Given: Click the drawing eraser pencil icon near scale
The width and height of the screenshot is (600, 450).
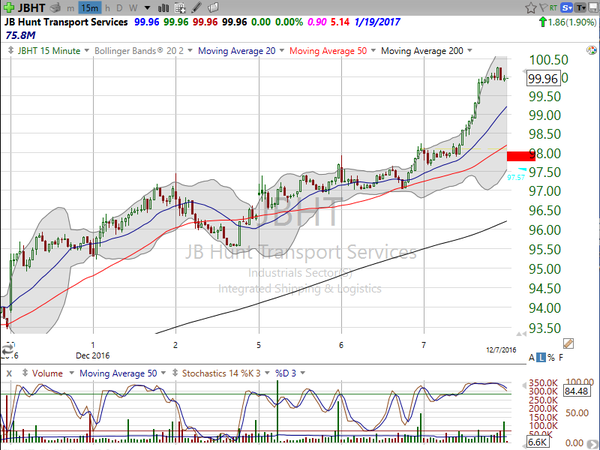Looking at the screenshot, I should coord(568,343).
